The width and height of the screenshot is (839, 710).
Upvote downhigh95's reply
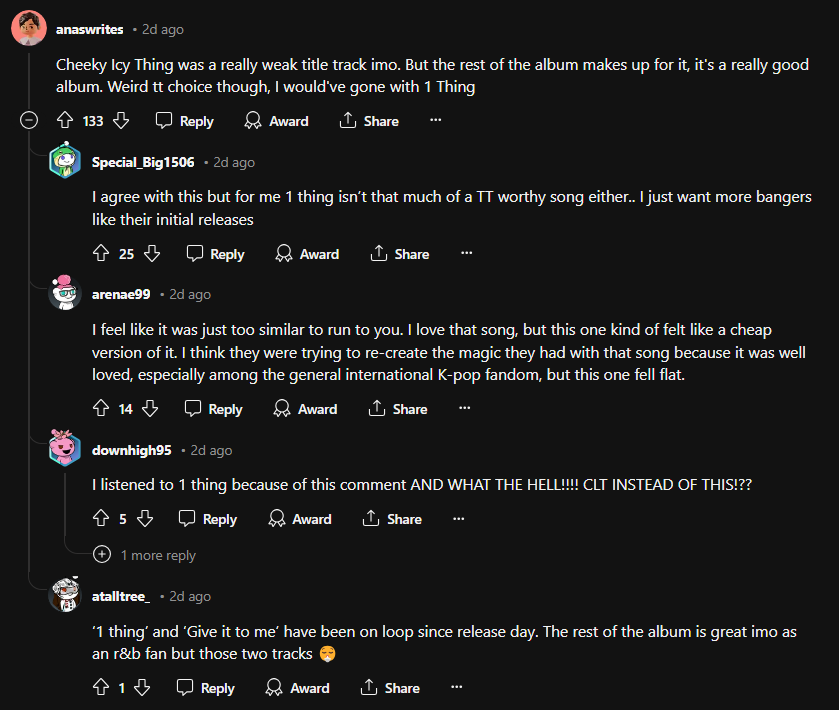(100, 519)
